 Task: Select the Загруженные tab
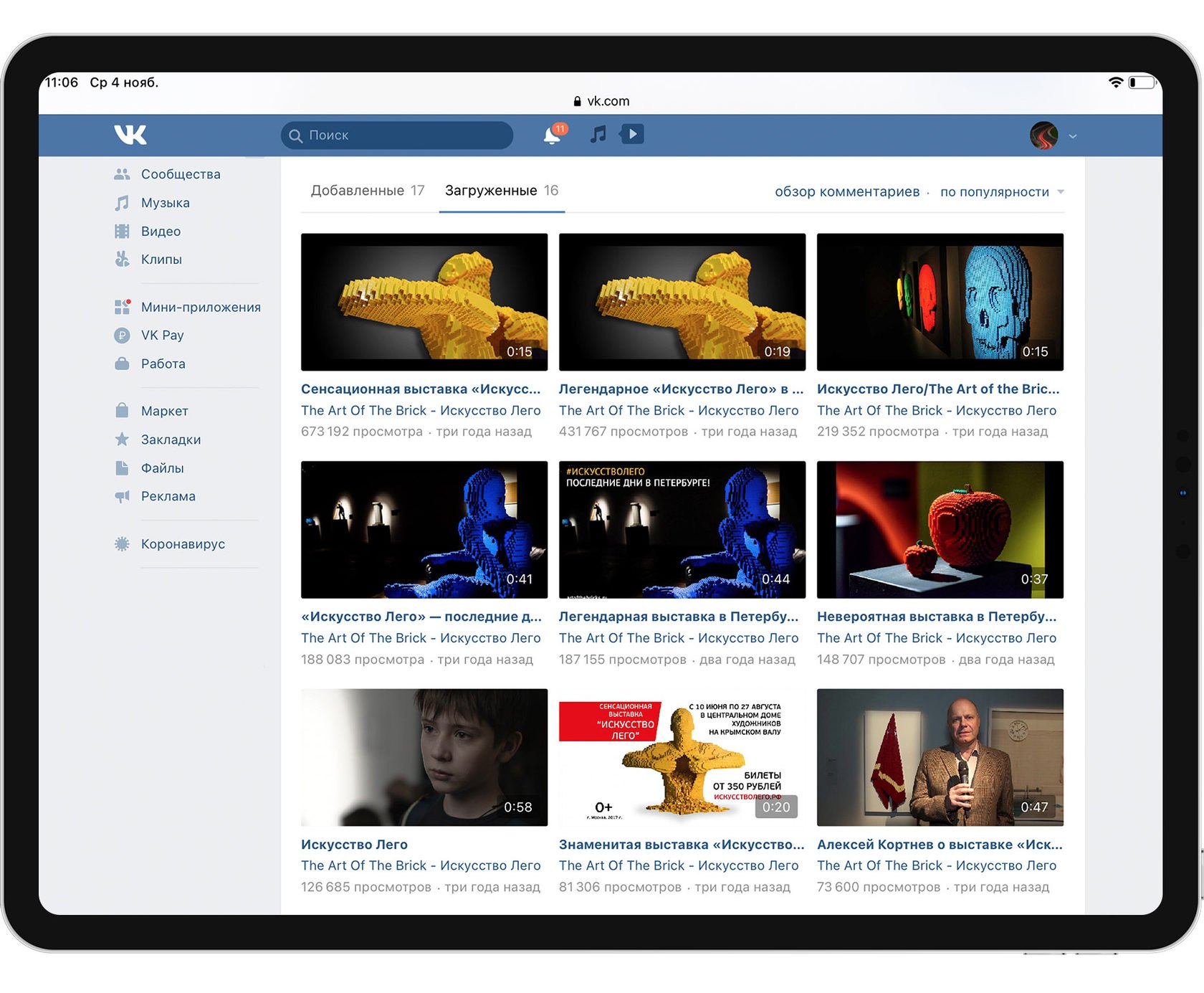(502, 190)
